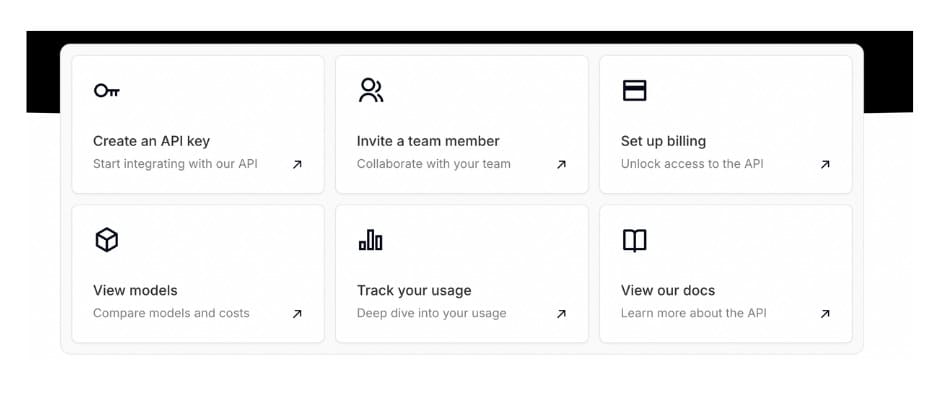Open arrow on Invite a team member card
Viewport: 940px width, 400px height.
click(x=561, y=164)
